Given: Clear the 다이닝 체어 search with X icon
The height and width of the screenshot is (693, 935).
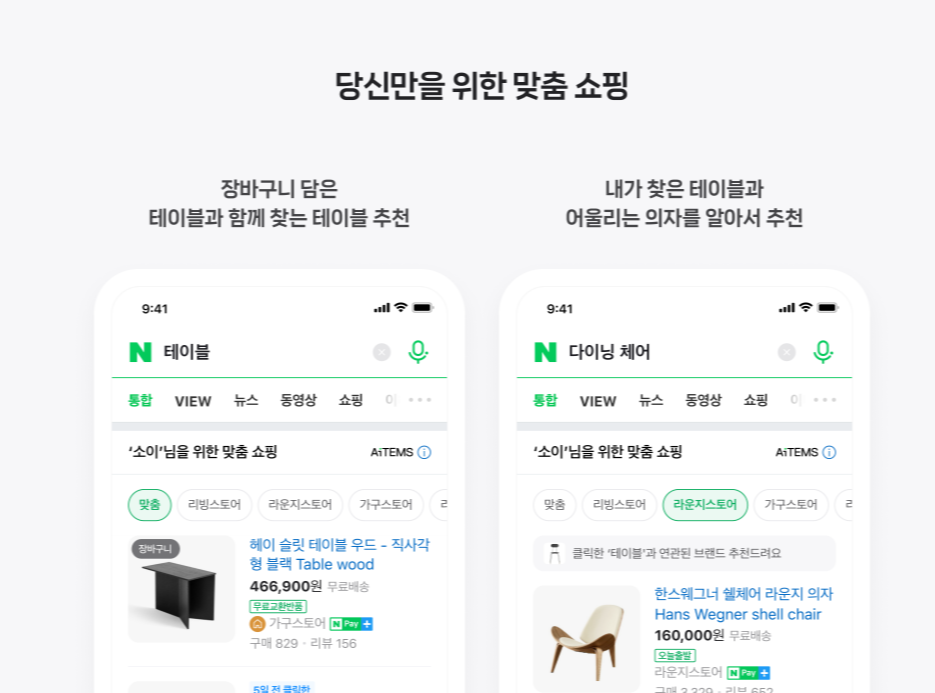Looking at the screenshot, I should point(787,352).
